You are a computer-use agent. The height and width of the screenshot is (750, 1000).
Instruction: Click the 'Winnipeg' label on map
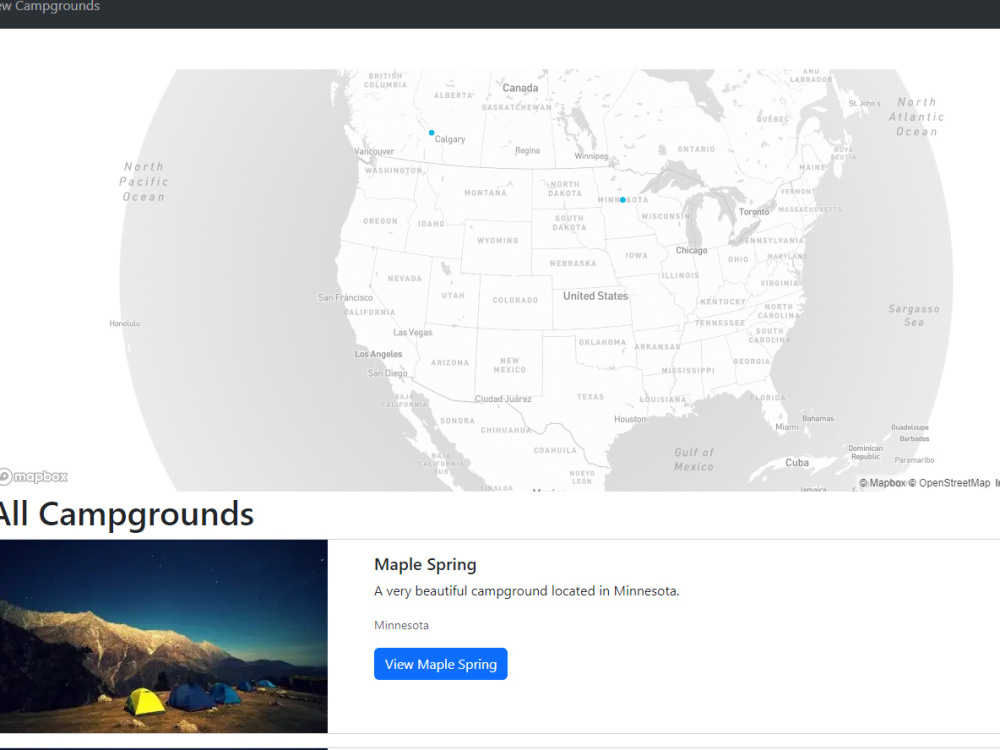[x=591, y=156]
